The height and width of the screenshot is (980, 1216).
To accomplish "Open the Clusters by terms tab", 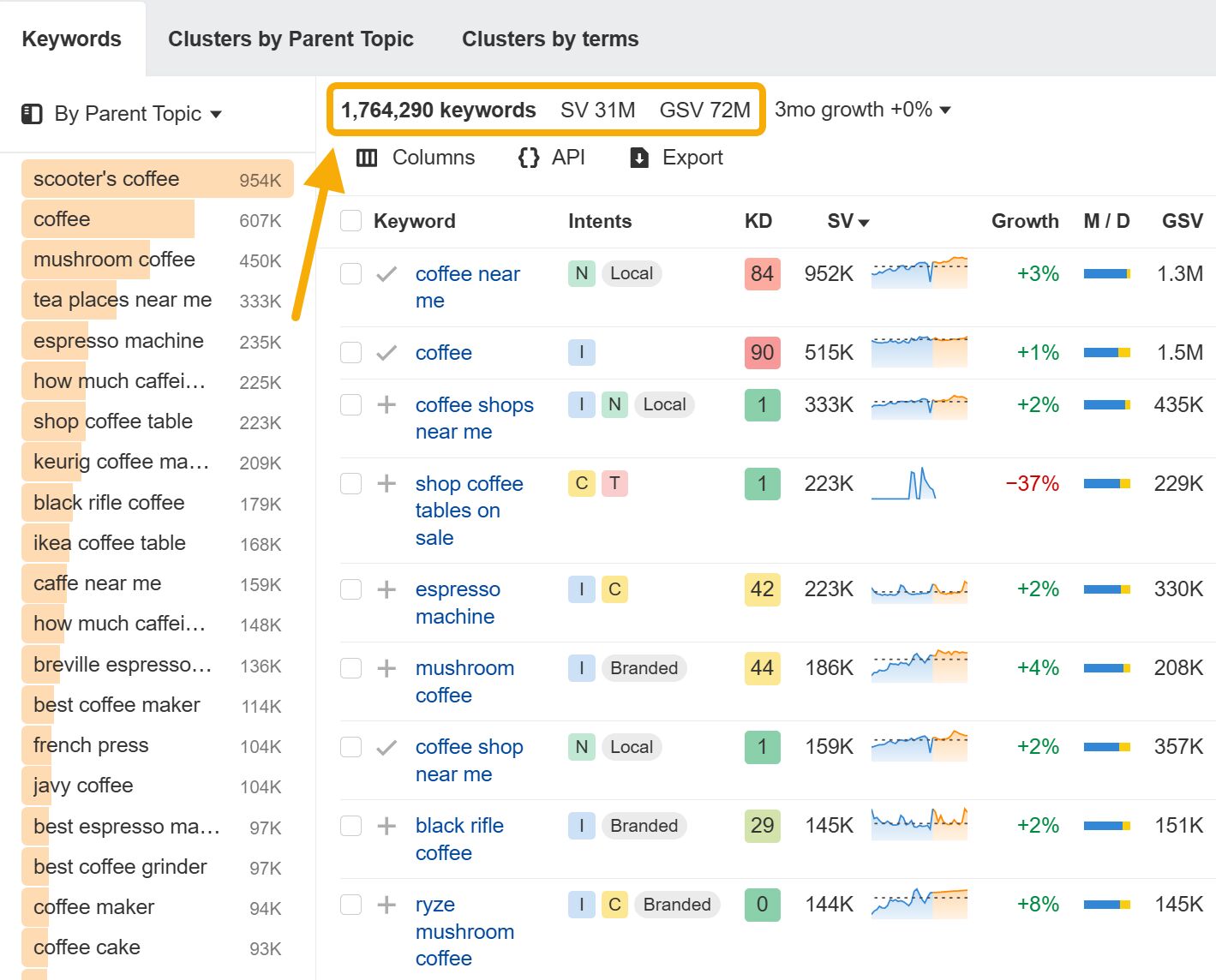I will pyautogui.click(x=549, y=39).
